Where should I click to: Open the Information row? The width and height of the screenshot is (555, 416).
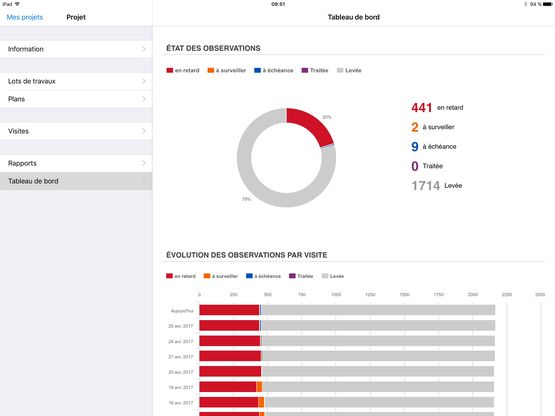(x=76, y=49)
